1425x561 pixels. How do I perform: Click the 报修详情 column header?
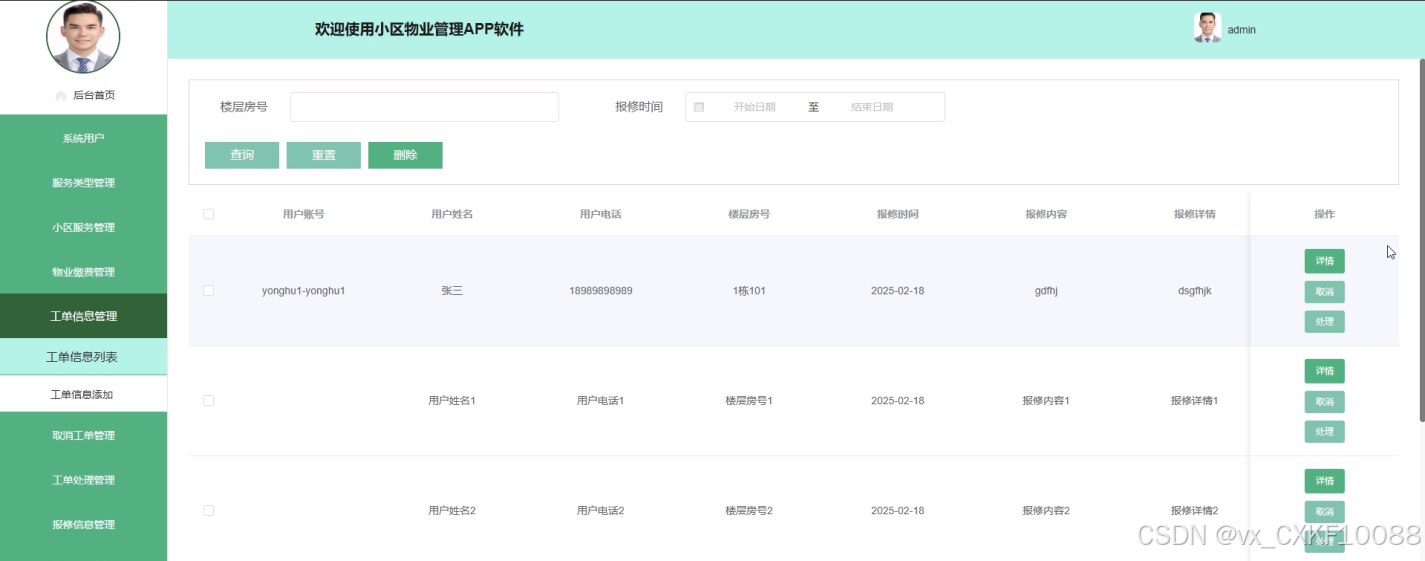coord(1195,214)
